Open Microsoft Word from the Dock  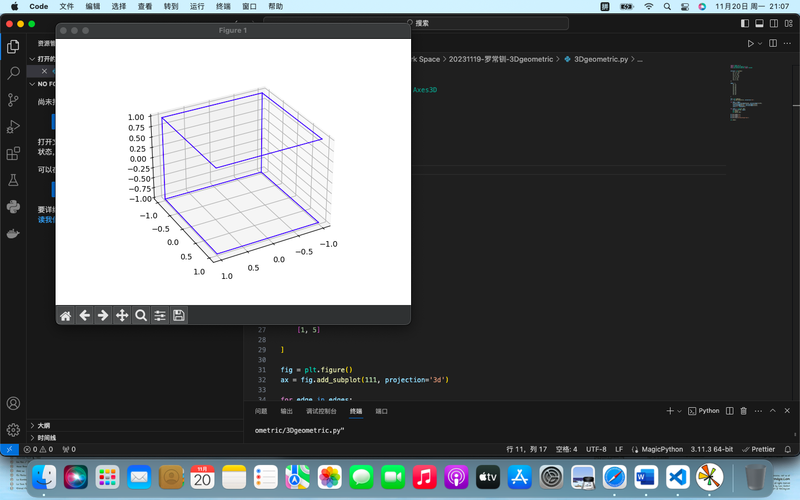646,478
